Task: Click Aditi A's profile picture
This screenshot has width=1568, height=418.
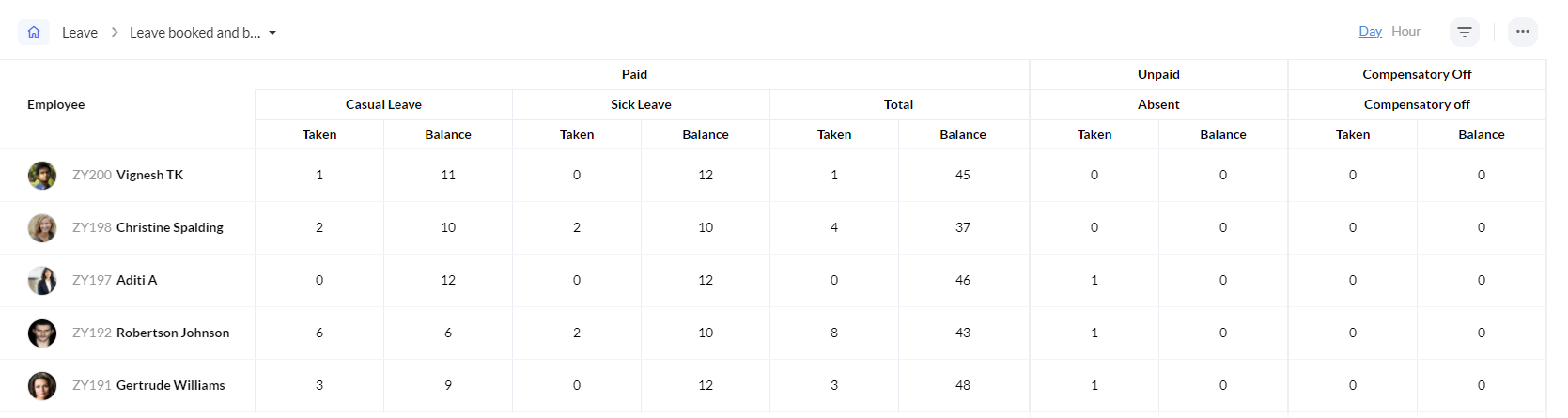Action: 42,281
